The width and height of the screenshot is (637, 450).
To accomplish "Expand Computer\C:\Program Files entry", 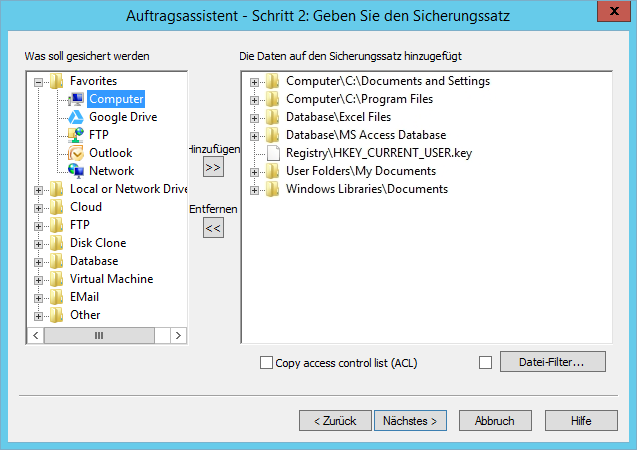I will click(255, 99).
